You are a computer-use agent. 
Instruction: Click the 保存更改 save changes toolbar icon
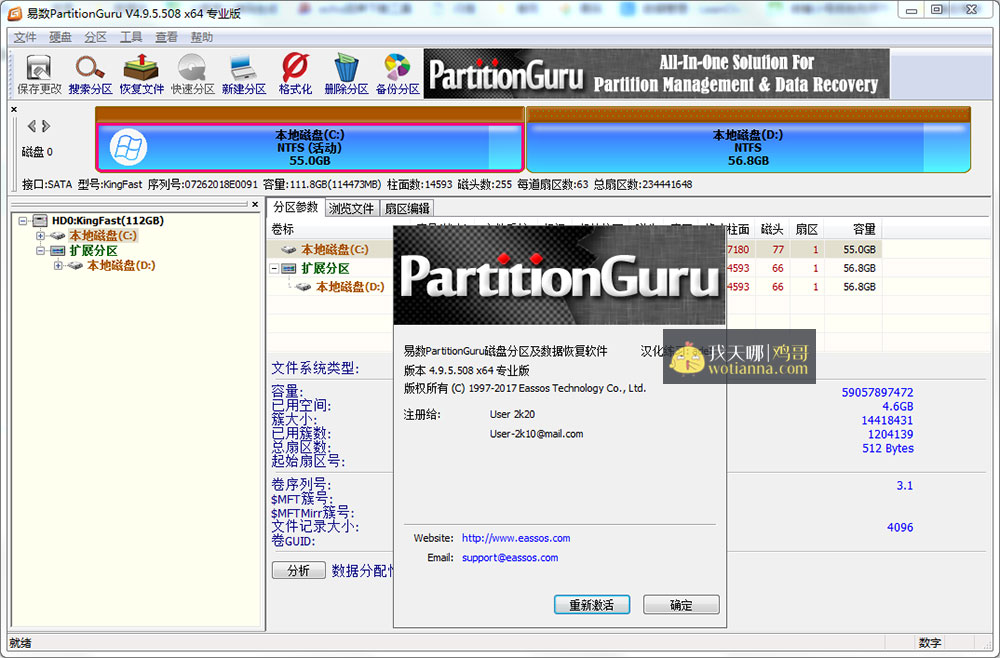[x=39, y=75]
